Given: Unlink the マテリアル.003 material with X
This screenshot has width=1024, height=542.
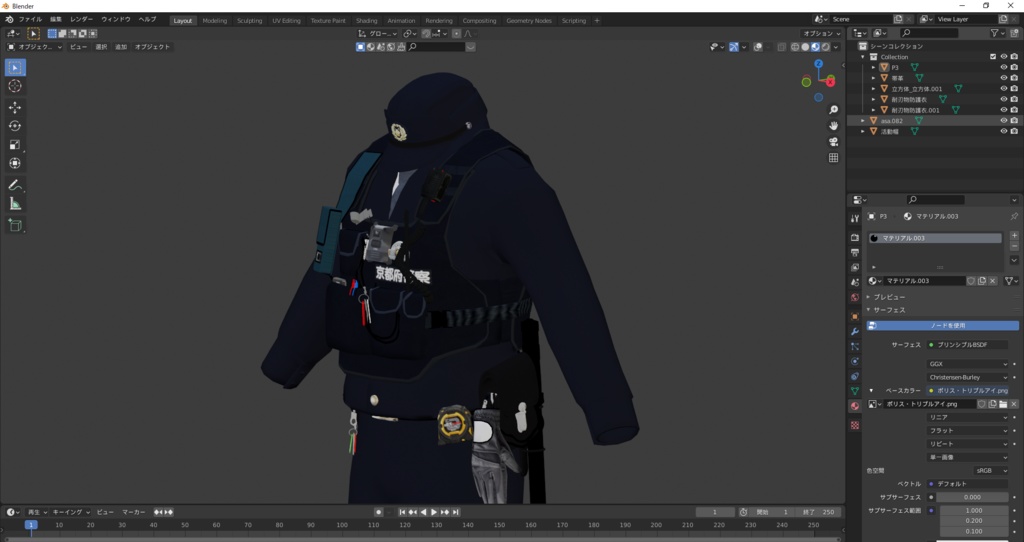Looking at the screenshot, I should point(993,281).
